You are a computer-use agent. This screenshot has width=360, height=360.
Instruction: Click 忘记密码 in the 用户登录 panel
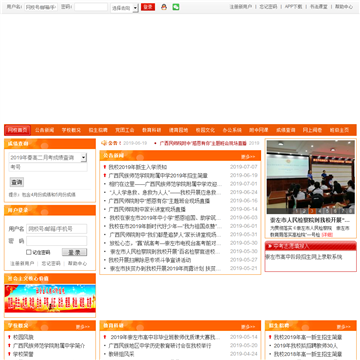[x=51, y=263]
